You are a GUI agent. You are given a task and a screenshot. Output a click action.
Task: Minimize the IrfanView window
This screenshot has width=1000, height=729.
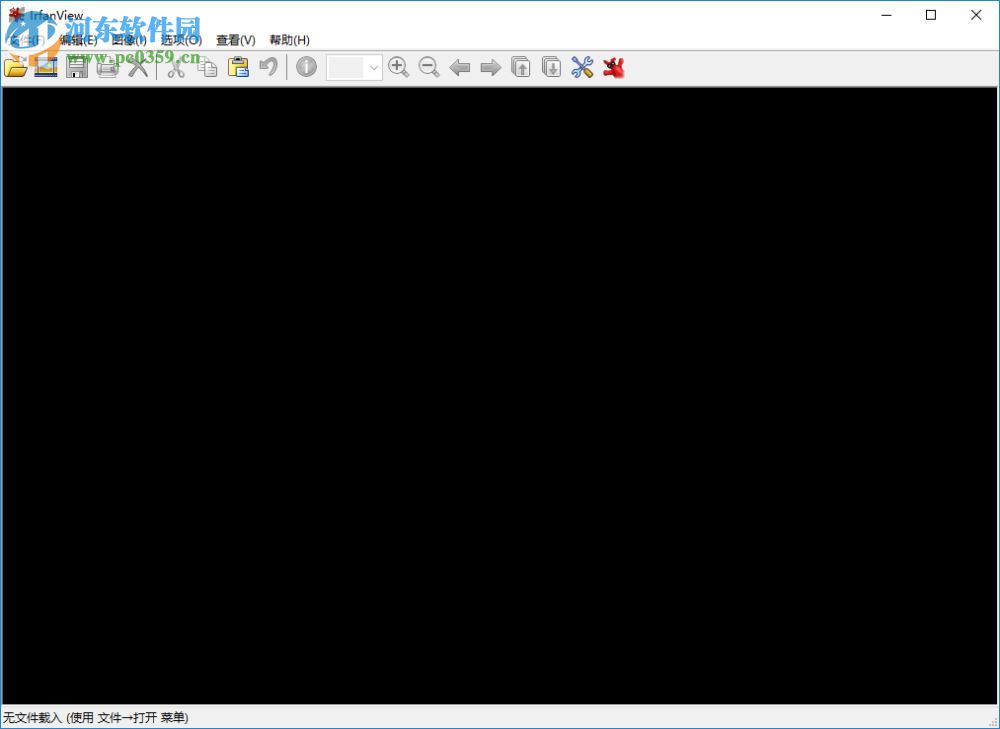pyautogui.click(x=886, y=15)
